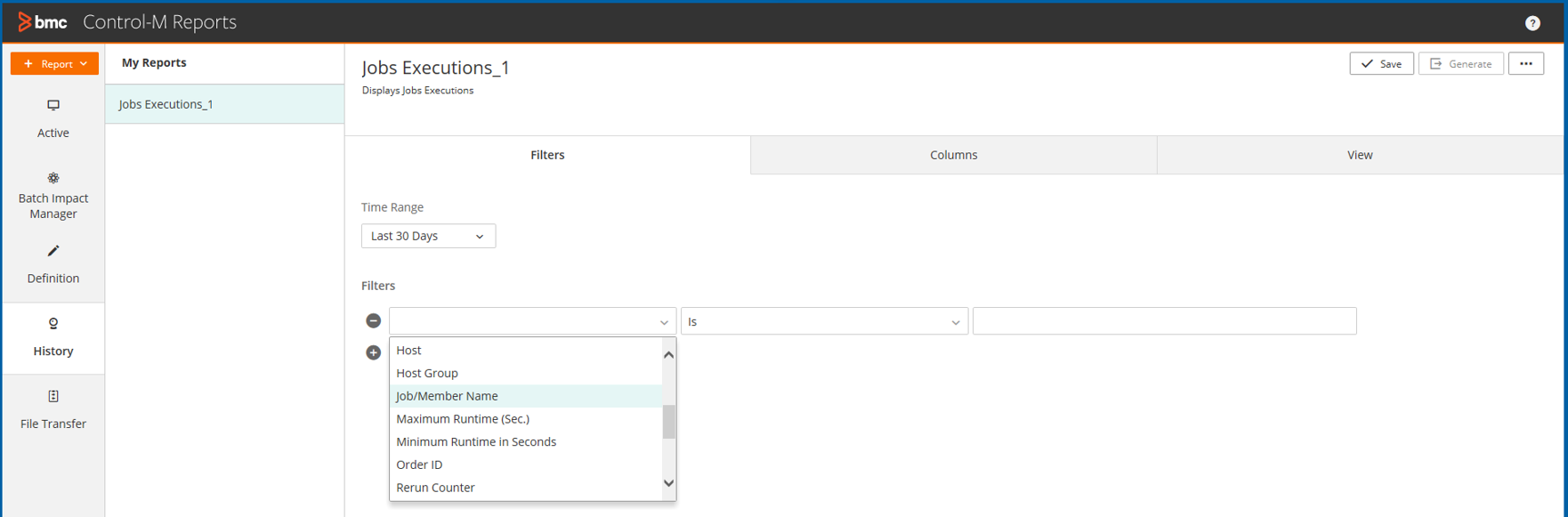Switch to the Columns tab
1568x517 pixels.
(953, 155)
